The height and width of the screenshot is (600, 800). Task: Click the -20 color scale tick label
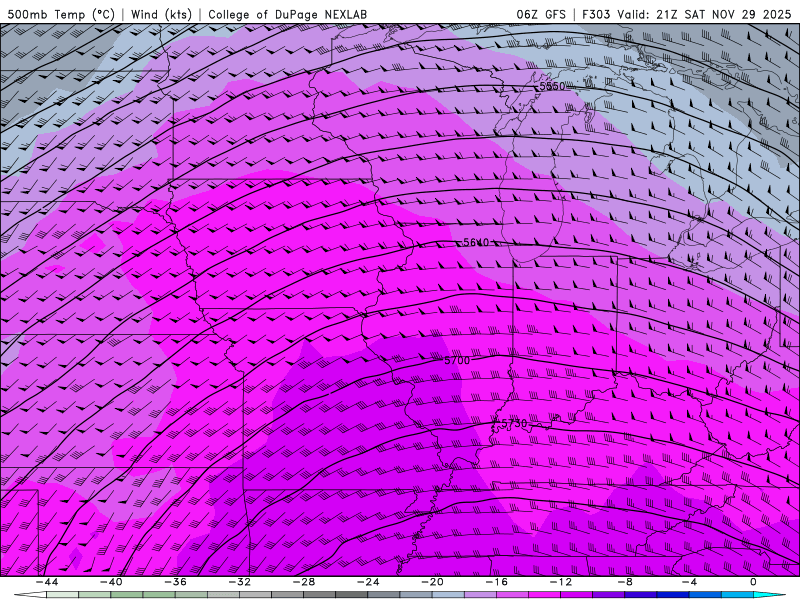tap(432, 582)
